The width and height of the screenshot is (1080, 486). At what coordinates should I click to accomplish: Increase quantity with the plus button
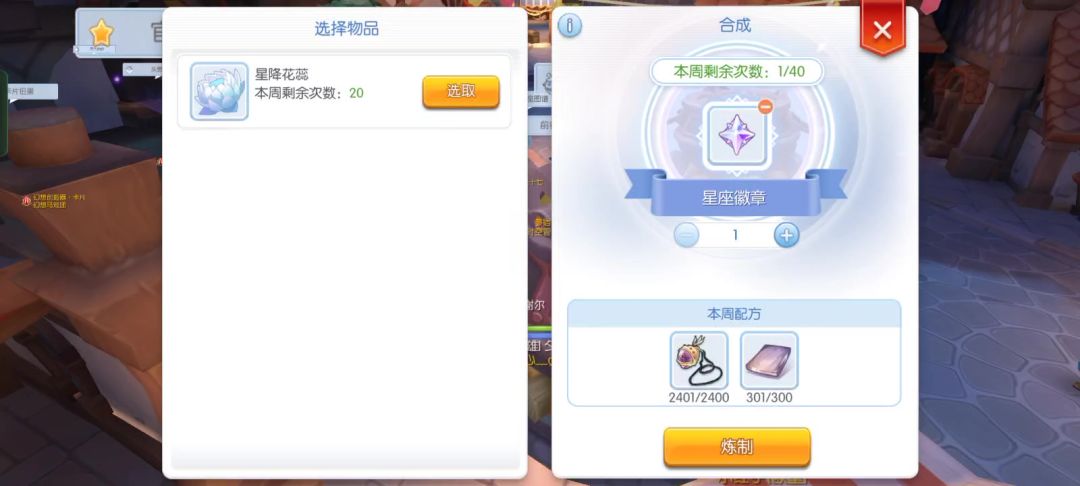pos(786,235)
